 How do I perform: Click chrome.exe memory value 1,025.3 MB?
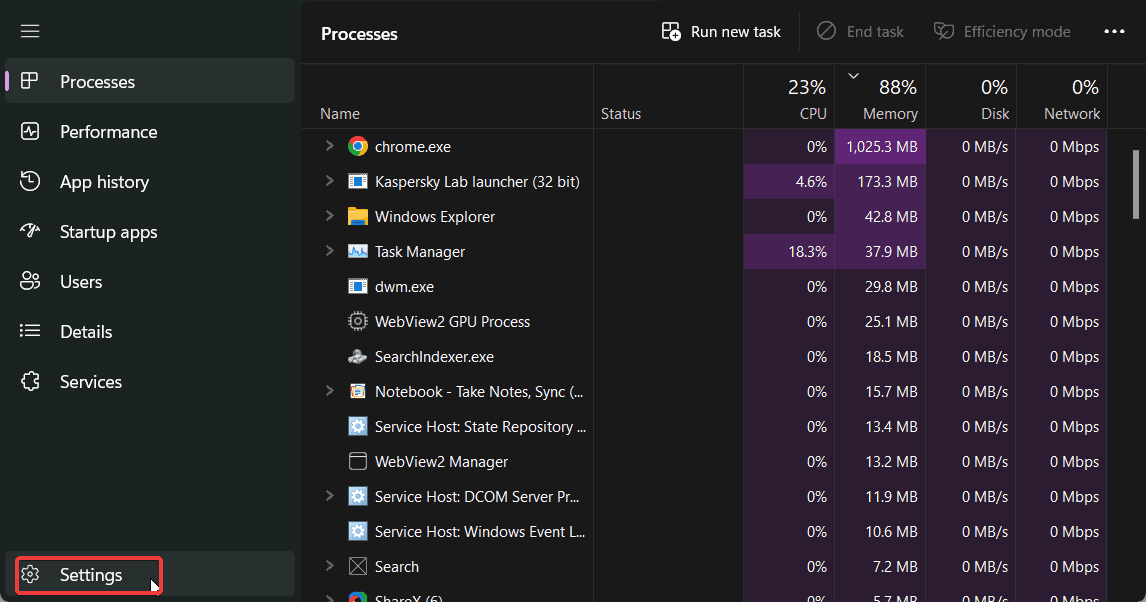881,146
